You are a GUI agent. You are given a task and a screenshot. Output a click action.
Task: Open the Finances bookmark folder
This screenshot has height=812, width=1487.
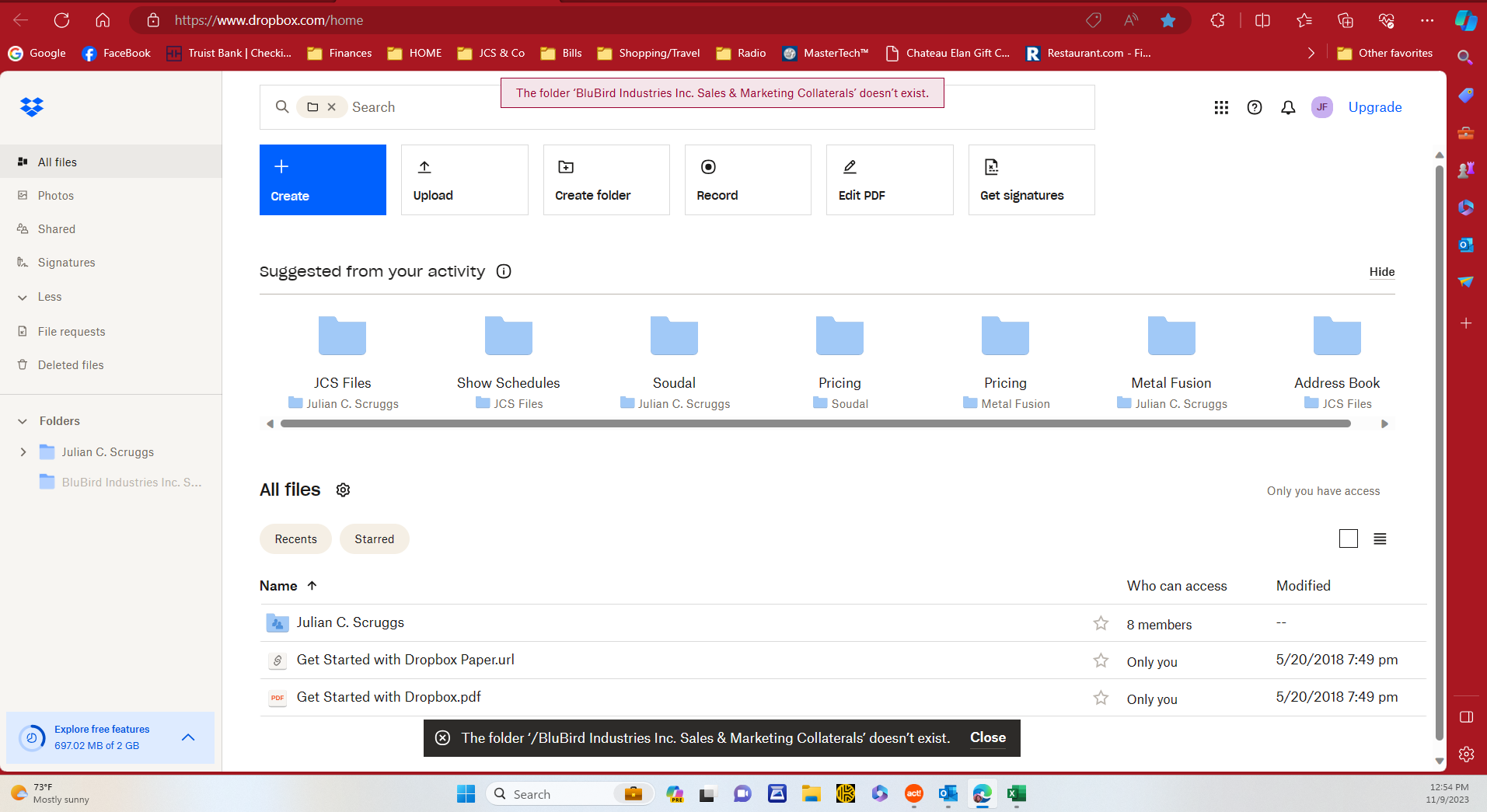click(x=340, y=53)
